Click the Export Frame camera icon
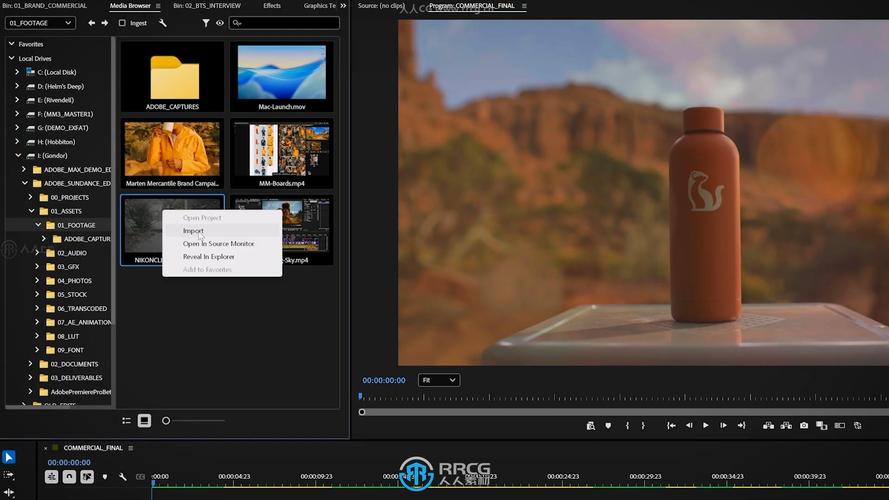This screenshot has height=500, width=889. (x=803, y=425)
